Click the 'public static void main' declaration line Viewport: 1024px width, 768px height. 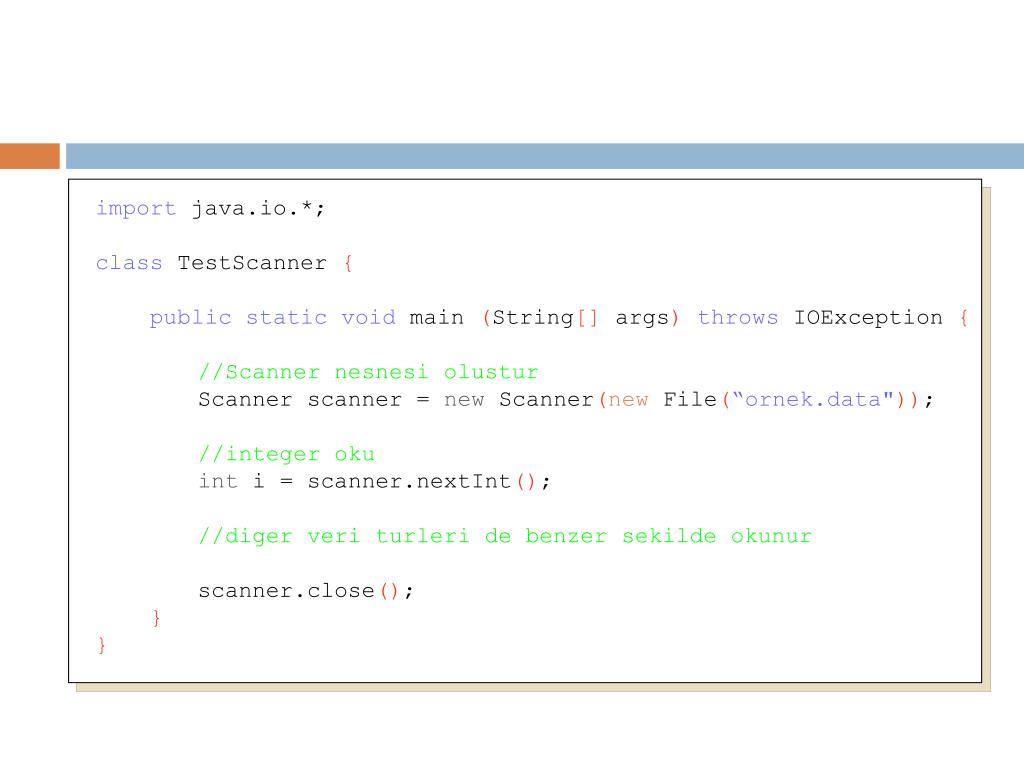point(558,318)
